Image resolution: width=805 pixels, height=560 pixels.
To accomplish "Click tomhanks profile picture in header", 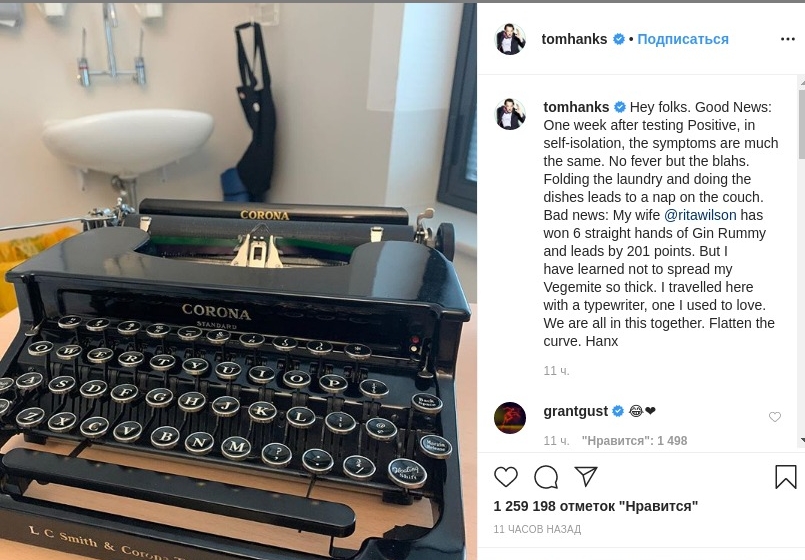I will [x=510, y=39].
